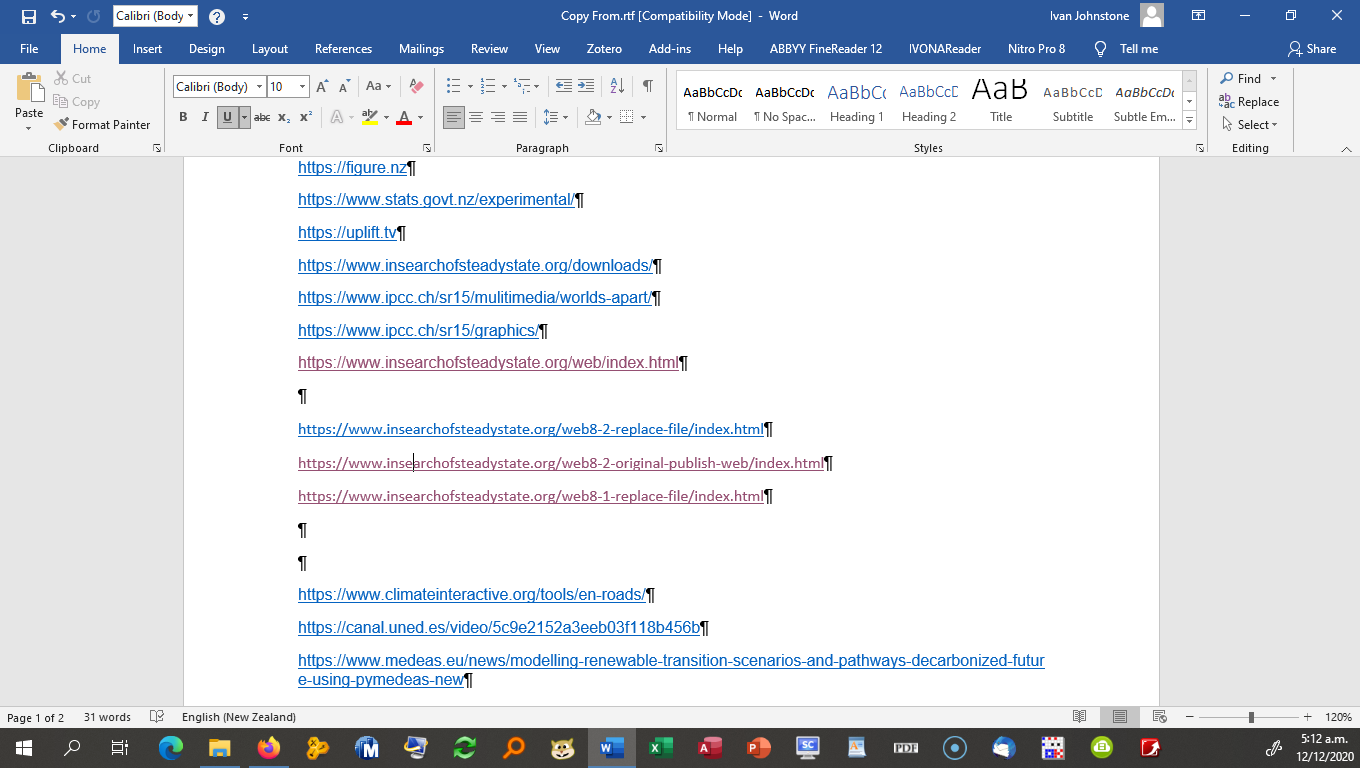The width and height of the screenshot is (1360, 768).
Task: Open the Paragraph dialog launcher
Action: [659, 148]
